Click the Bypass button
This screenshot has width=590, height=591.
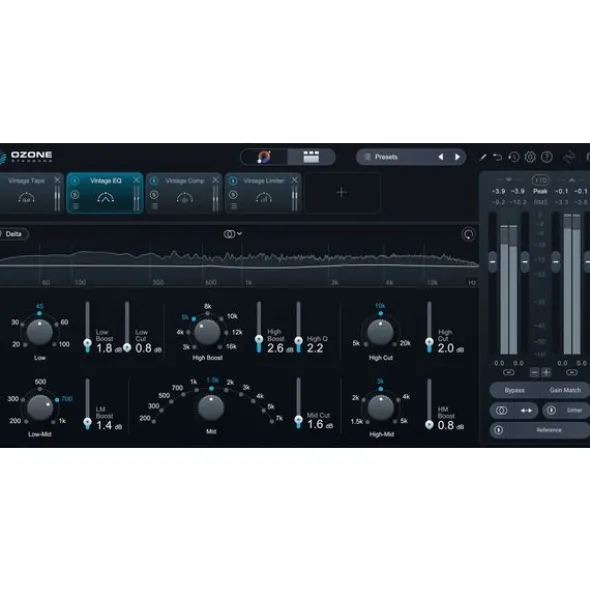(x=514, y=390)
